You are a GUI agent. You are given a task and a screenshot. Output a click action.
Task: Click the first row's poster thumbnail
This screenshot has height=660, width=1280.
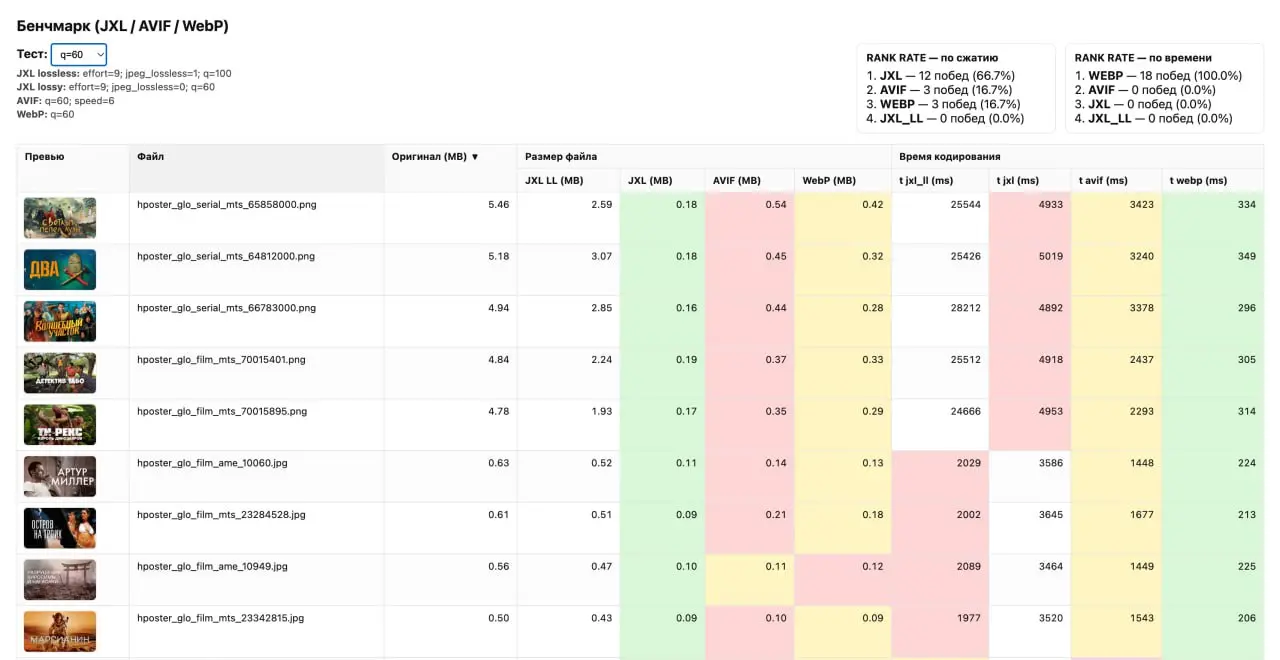tap(60, 218)
